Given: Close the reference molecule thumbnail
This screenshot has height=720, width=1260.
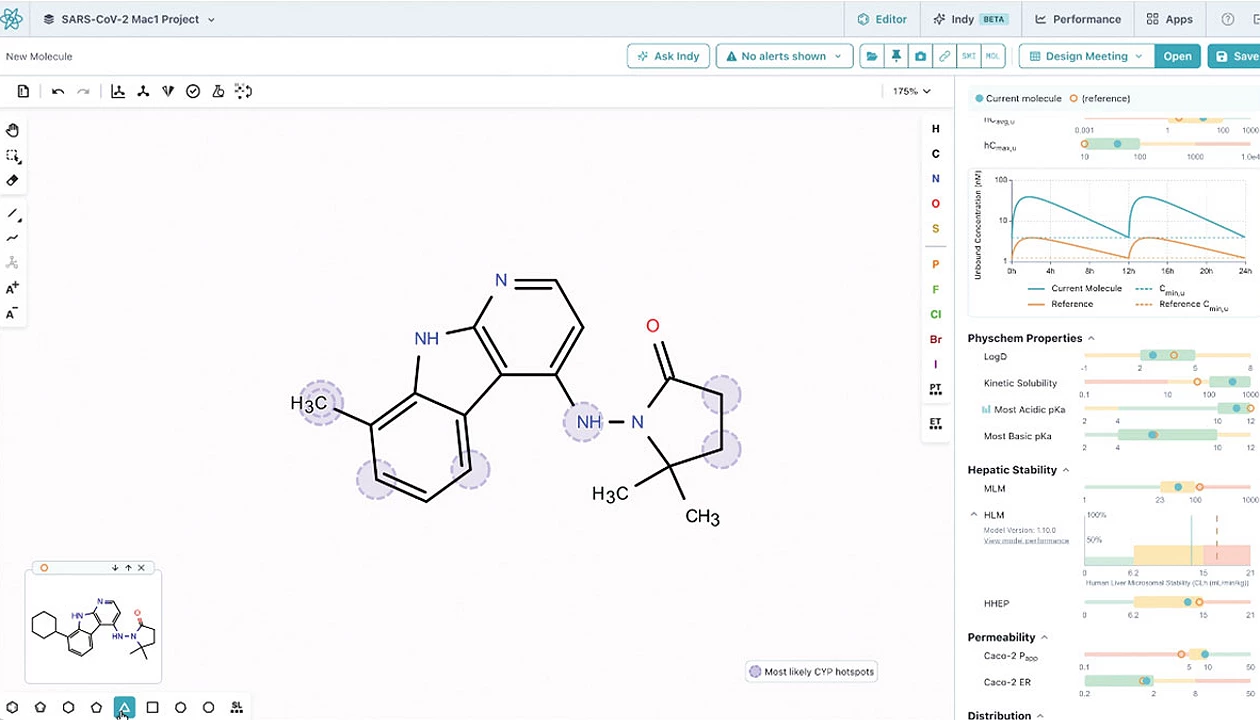Looking at the screenshot, I should pyautogui.click(x=141, y=568).
